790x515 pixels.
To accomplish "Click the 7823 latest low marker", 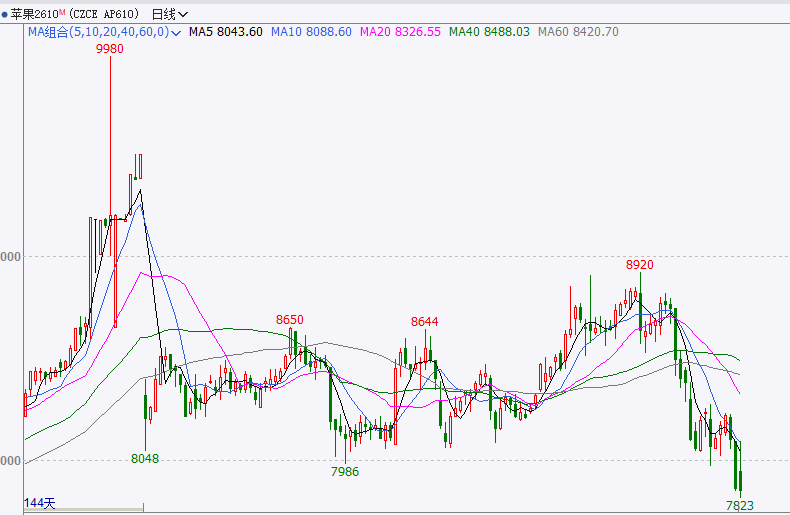I will click(739, 505).
